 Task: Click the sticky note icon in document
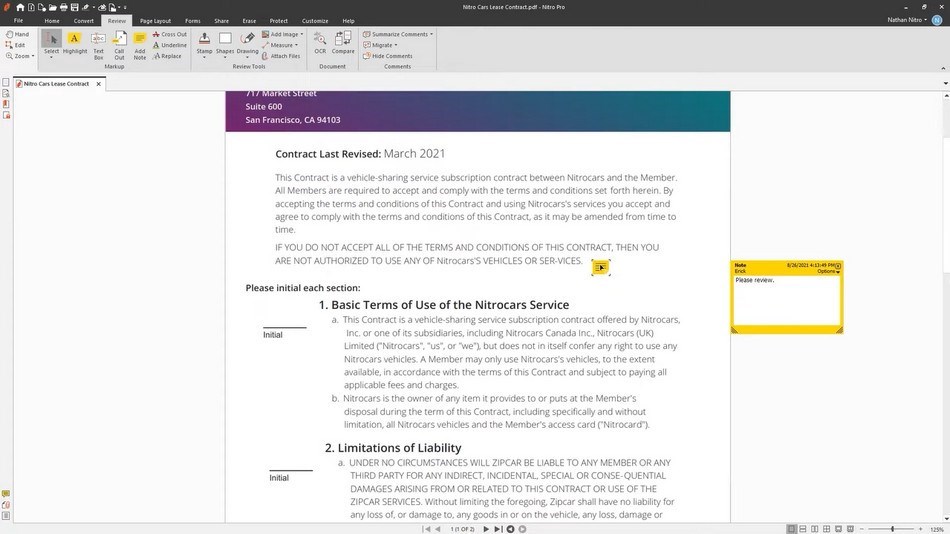coord(600,267)
